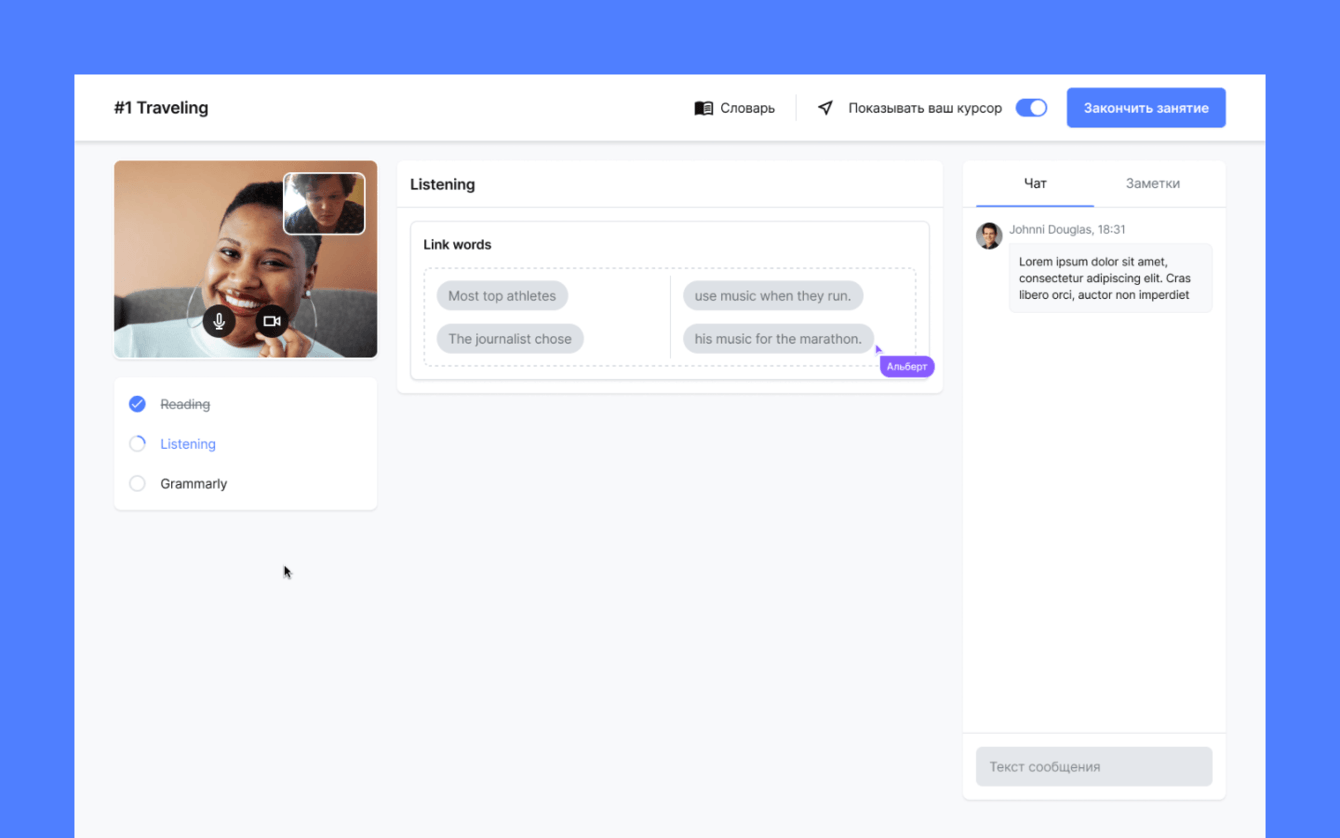Click the Закончить занятие button

pyautogui.click(x=1146, y=108)
